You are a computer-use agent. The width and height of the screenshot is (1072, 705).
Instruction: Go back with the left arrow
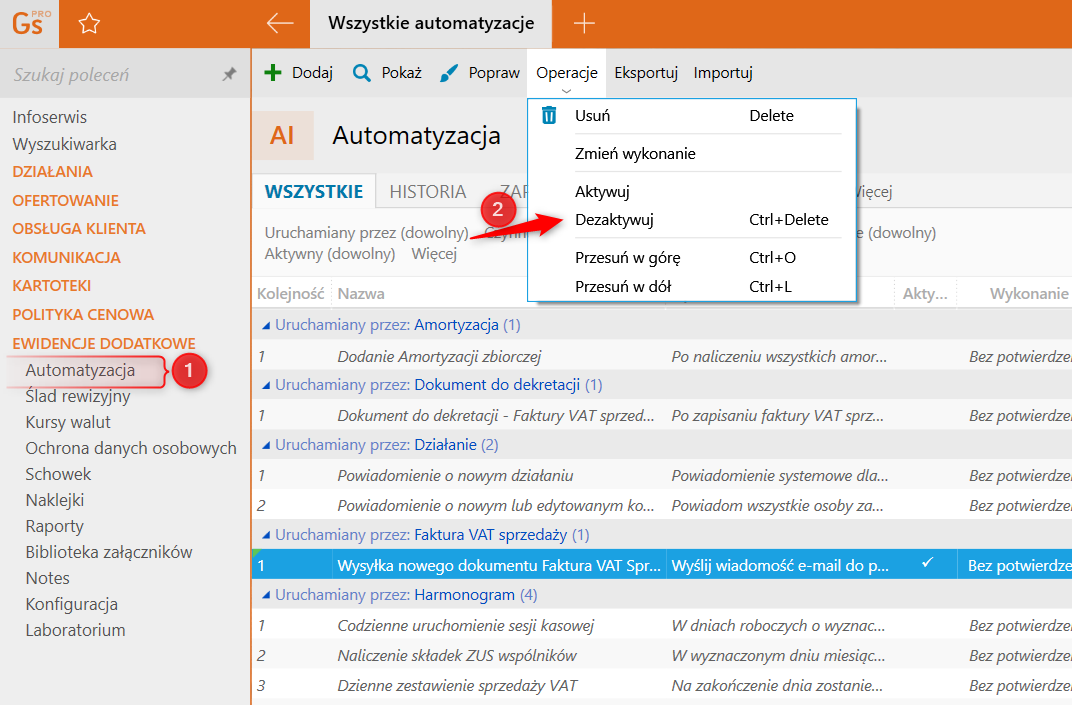click(x=280, y=23)
